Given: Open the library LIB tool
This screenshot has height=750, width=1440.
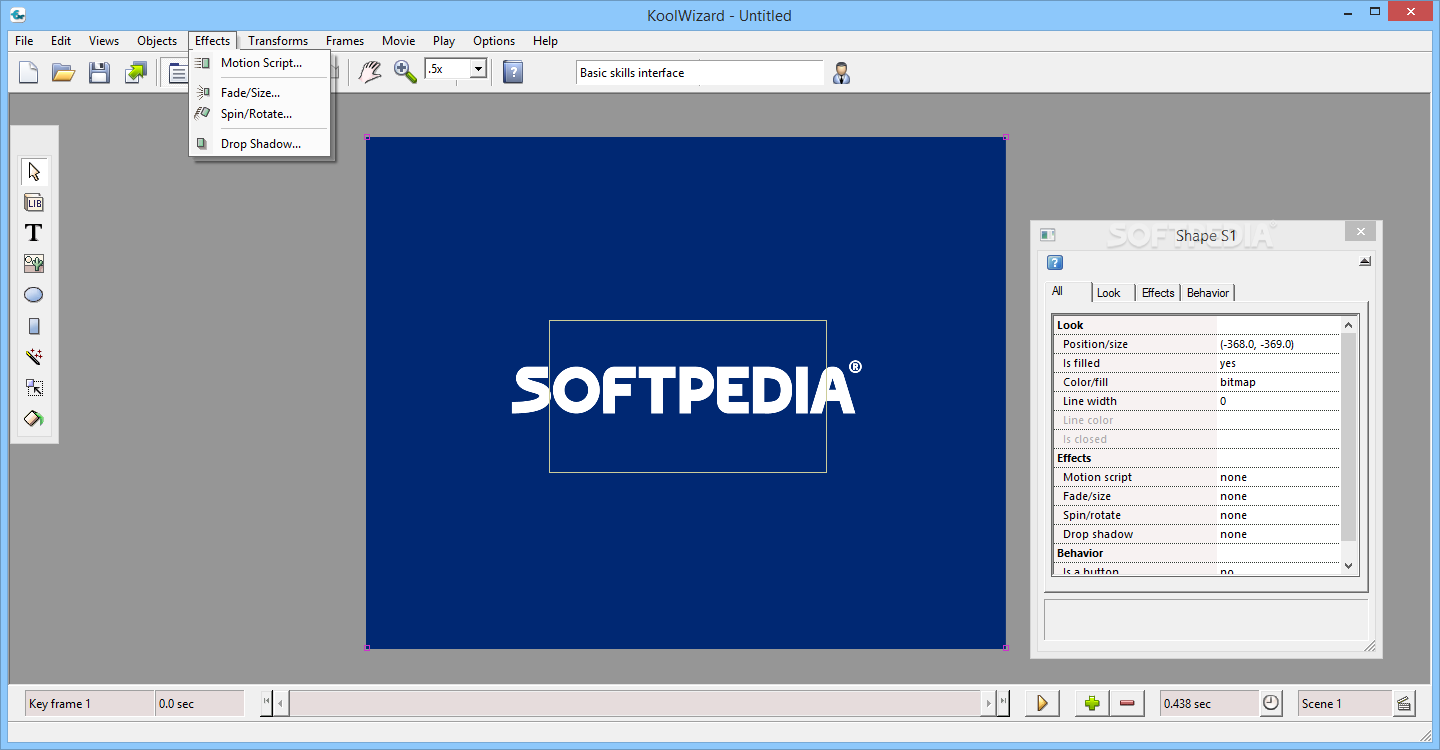Looking at the screenshot, I should tap(34, 203).
